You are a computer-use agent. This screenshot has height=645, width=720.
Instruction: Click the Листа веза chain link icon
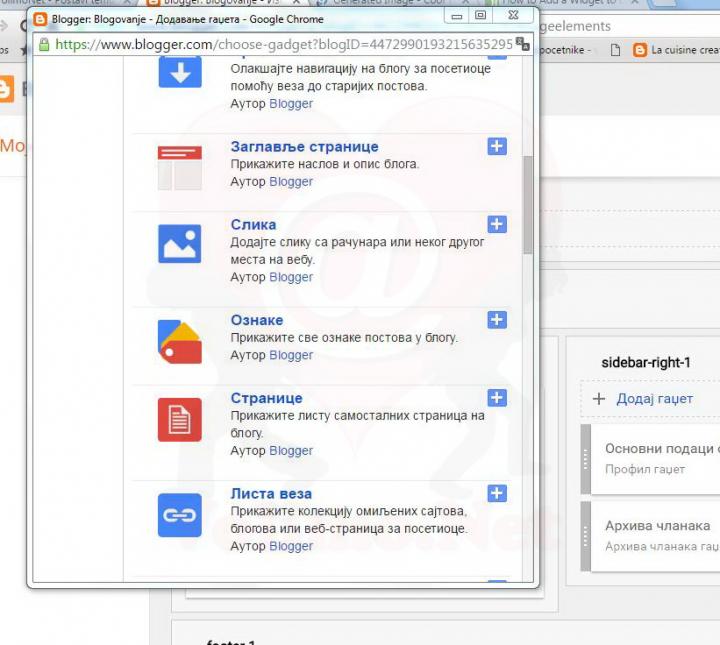point(180,515)
